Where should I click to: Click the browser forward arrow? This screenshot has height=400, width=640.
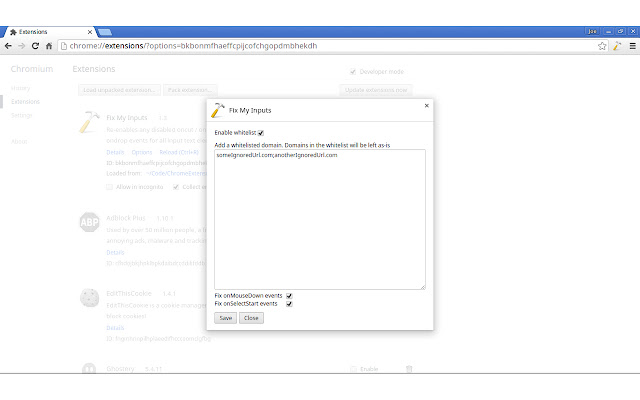pos(22,46)
